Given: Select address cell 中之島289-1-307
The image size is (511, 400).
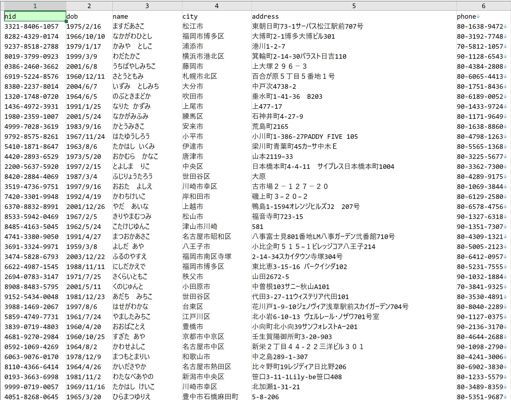Looking at the screenshot, I should pyautogui.click(x=354, y=356).
